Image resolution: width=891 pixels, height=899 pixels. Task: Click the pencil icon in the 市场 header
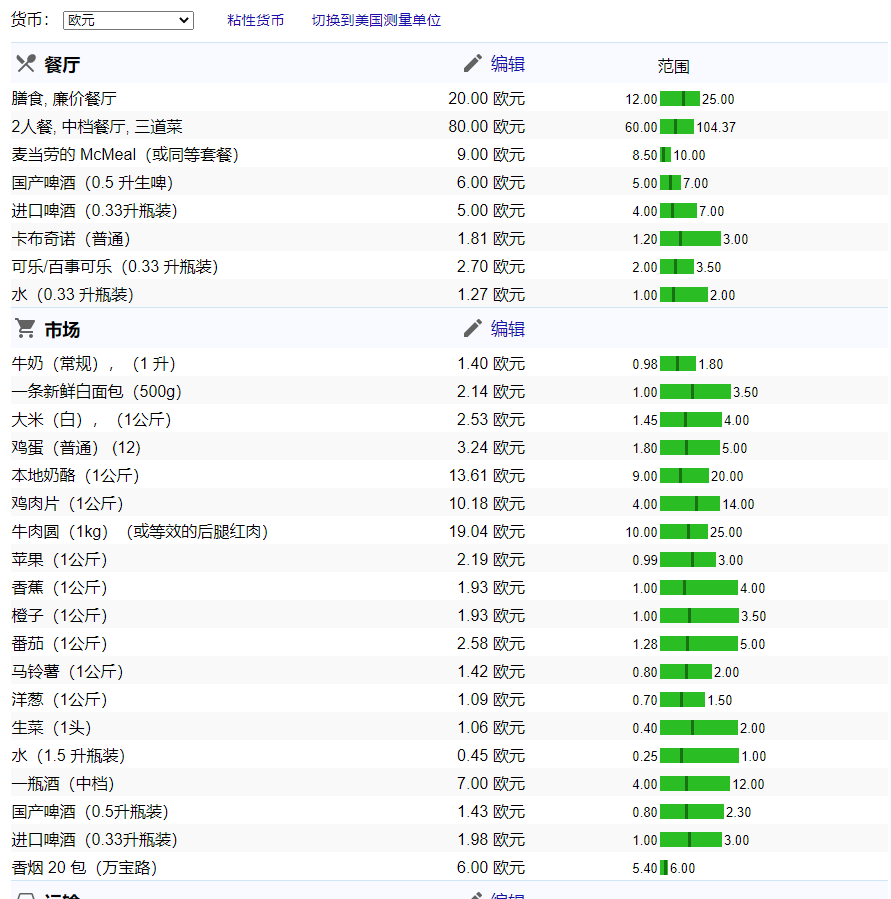(473, 329)
